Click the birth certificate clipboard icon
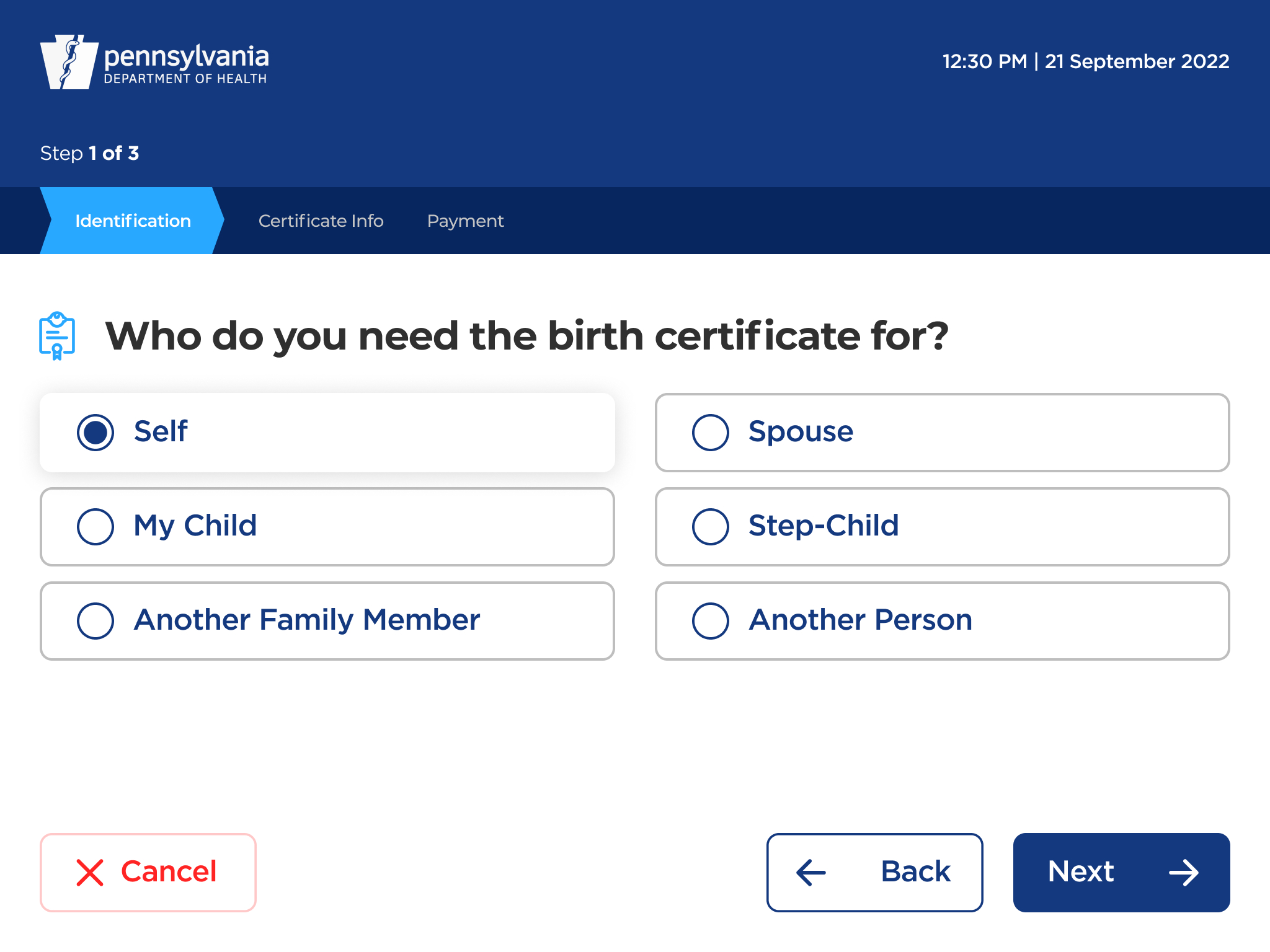This screenshot has height=952, width=1270. click(57, 335)
